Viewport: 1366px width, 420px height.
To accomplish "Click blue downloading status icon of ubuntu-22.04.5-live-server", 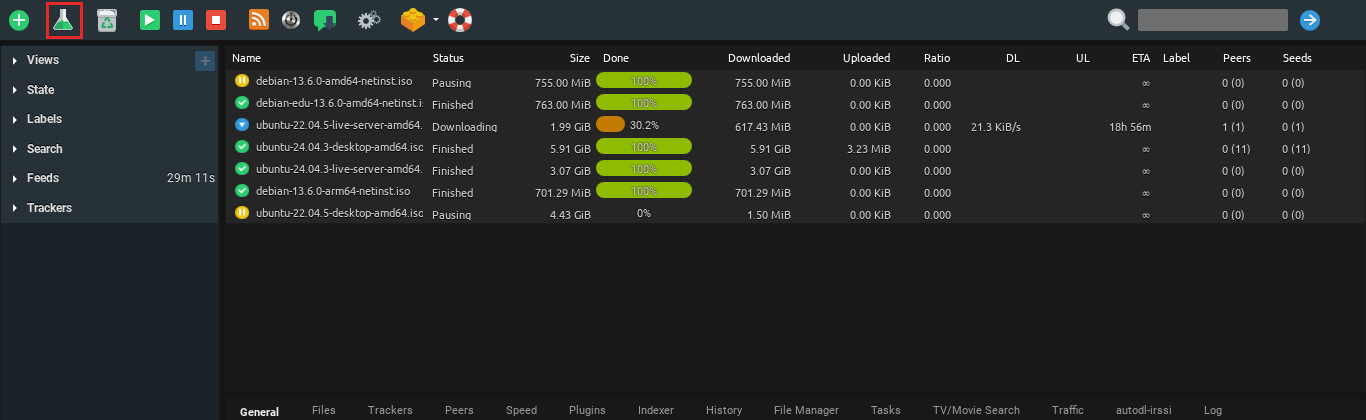I will click(242, 126).
